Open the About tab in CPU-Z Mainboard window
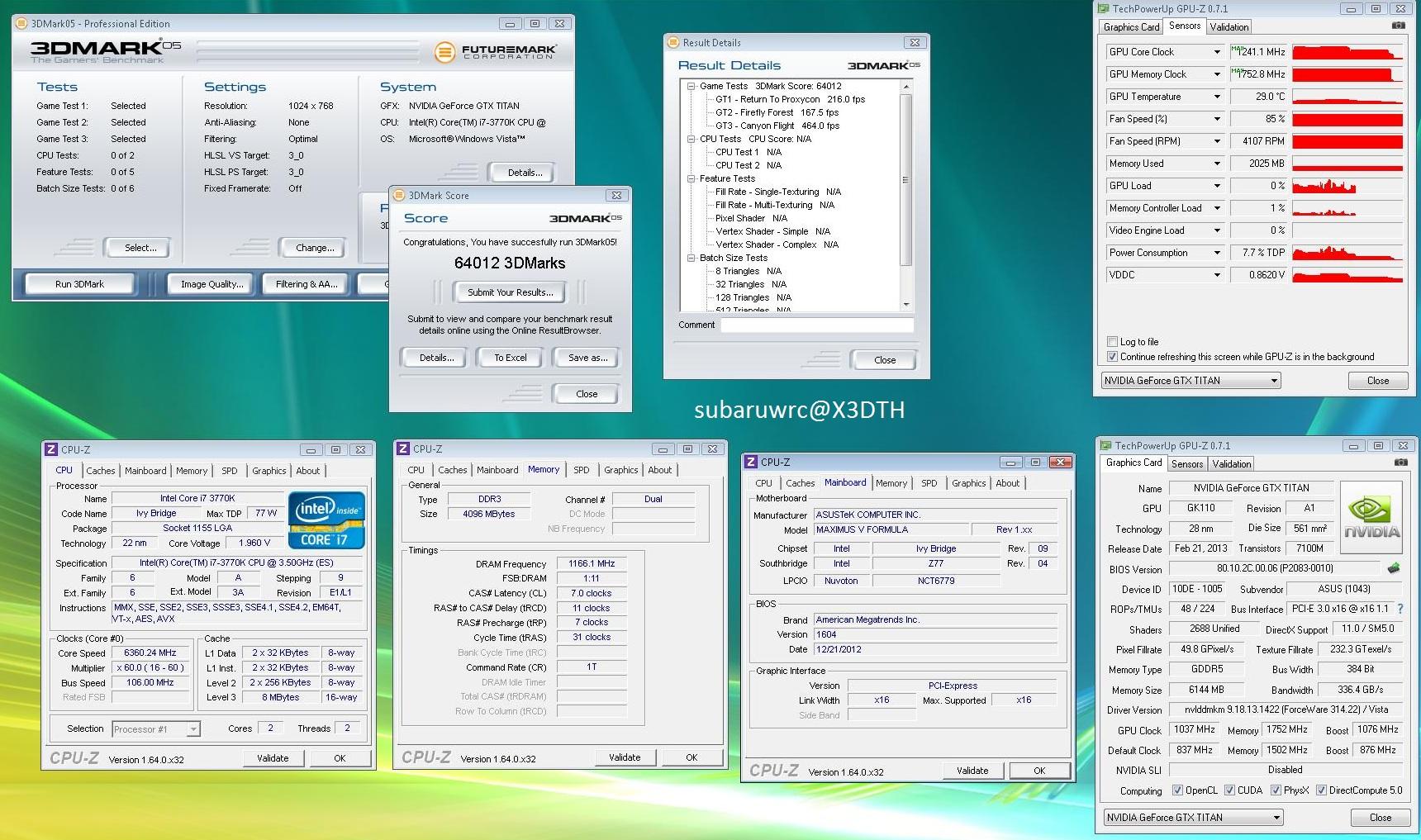The image size is (1421, 840). pos(1007,483)
